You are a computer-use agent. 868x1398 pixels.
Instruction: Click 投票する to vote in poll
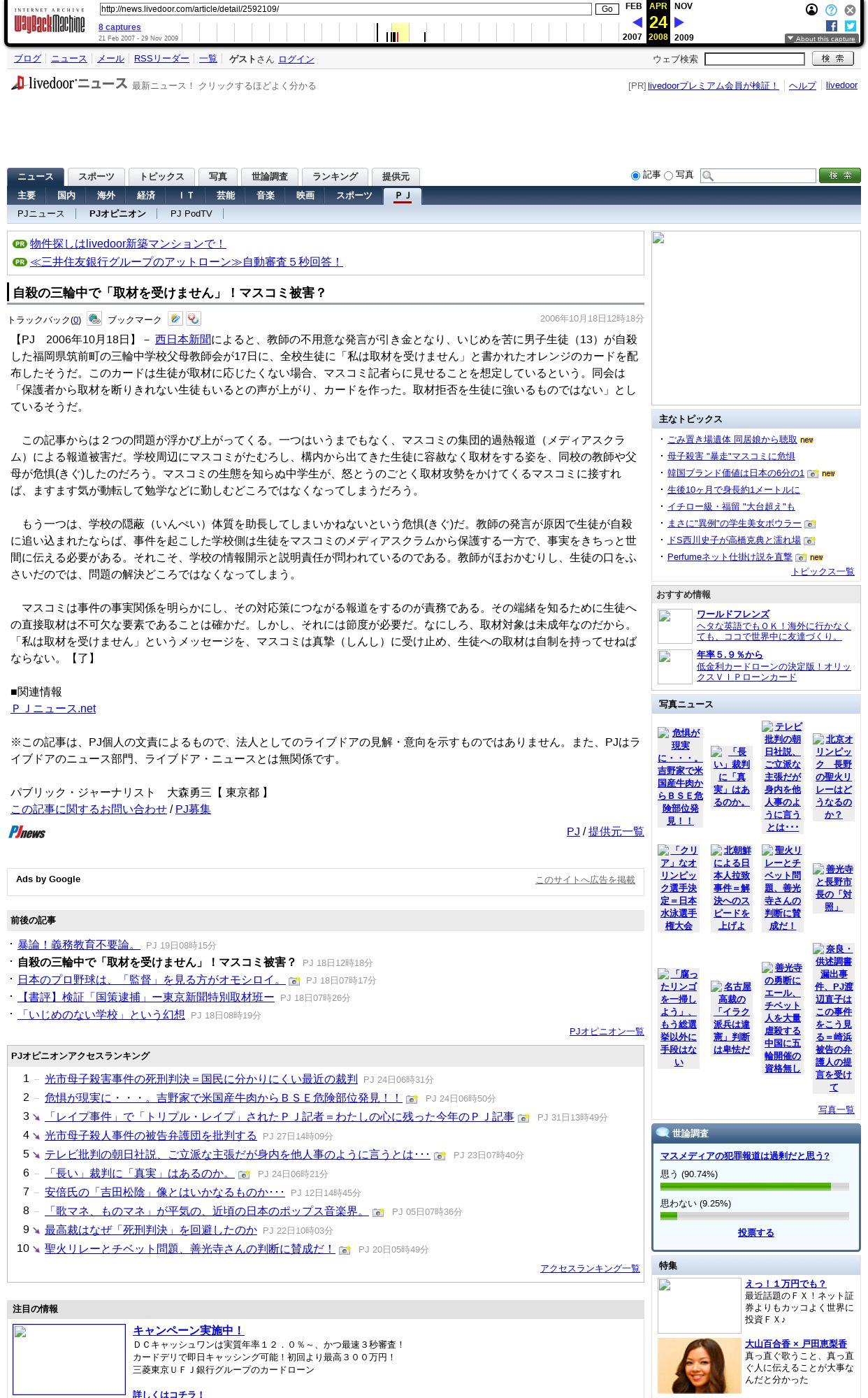click(x=756, y=1233)
